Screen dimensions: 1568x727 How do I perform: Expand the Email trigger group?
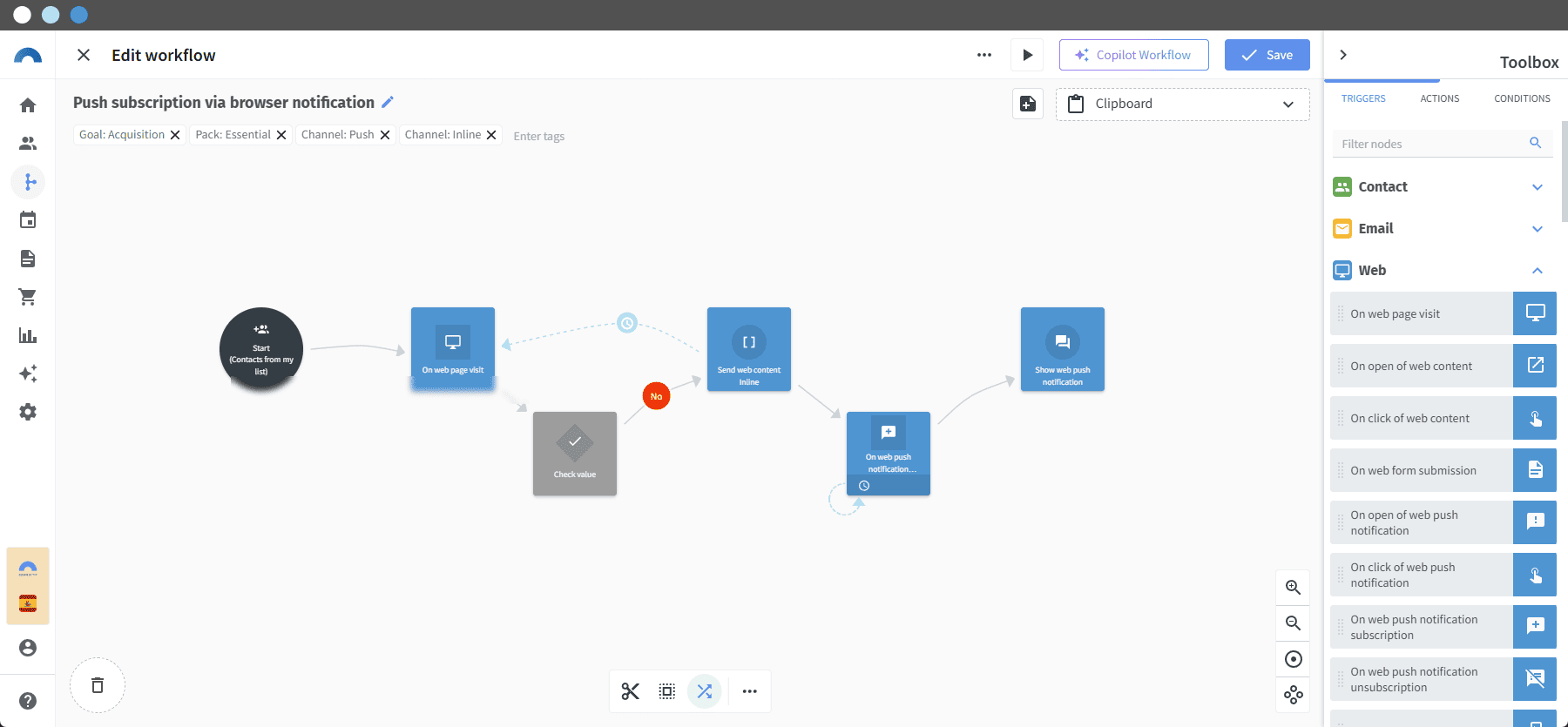pos(1442,228)
